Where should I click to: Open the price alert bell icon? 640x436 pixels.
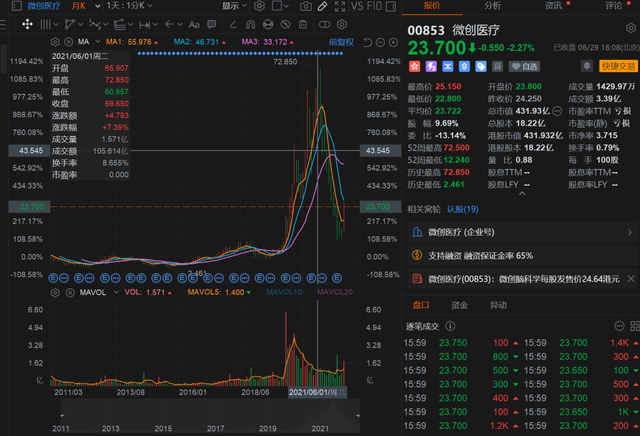[x=587, y=66]
